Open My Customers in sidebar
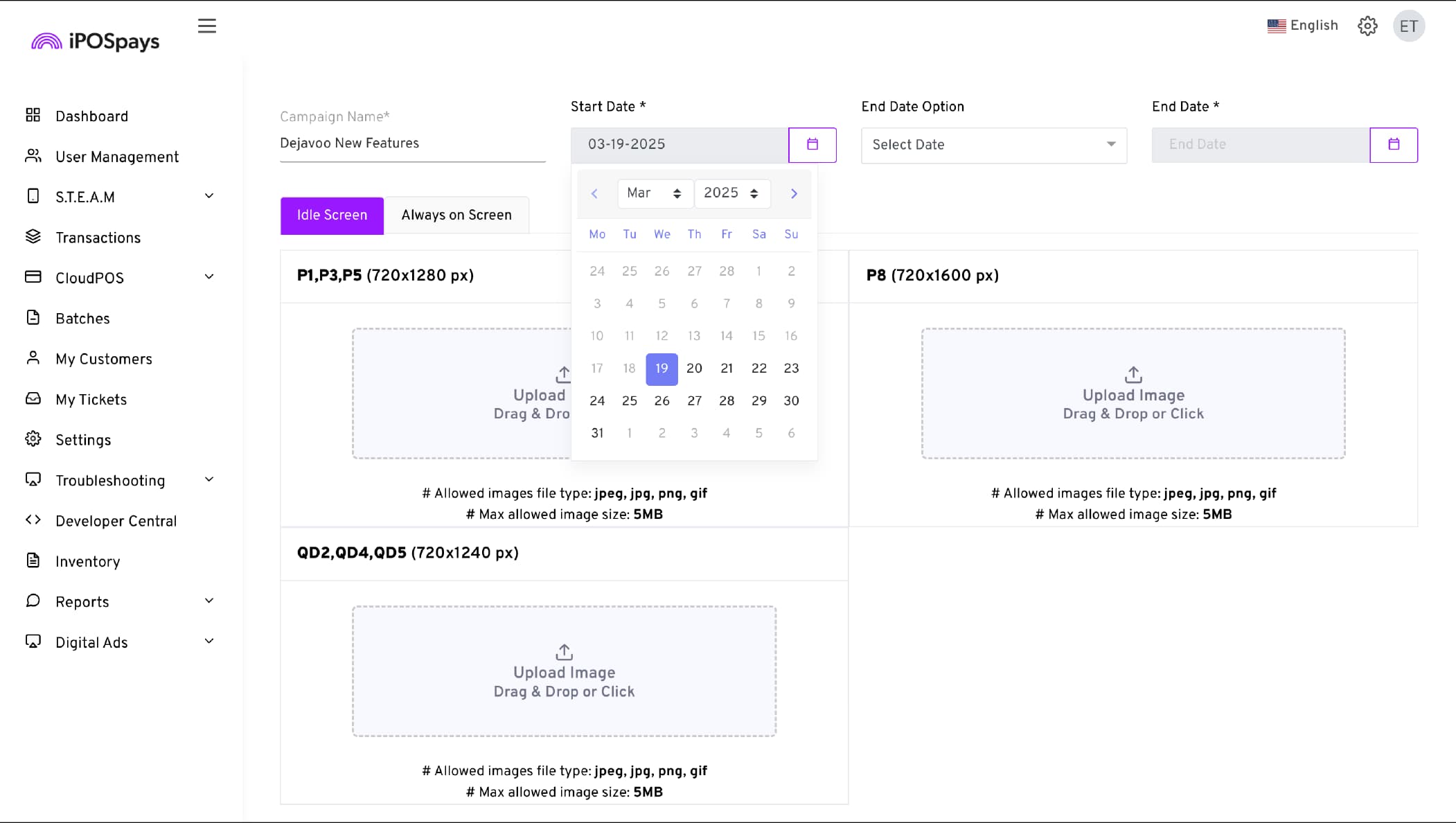This screenshot has width=1456, height=823. [104, 359]
